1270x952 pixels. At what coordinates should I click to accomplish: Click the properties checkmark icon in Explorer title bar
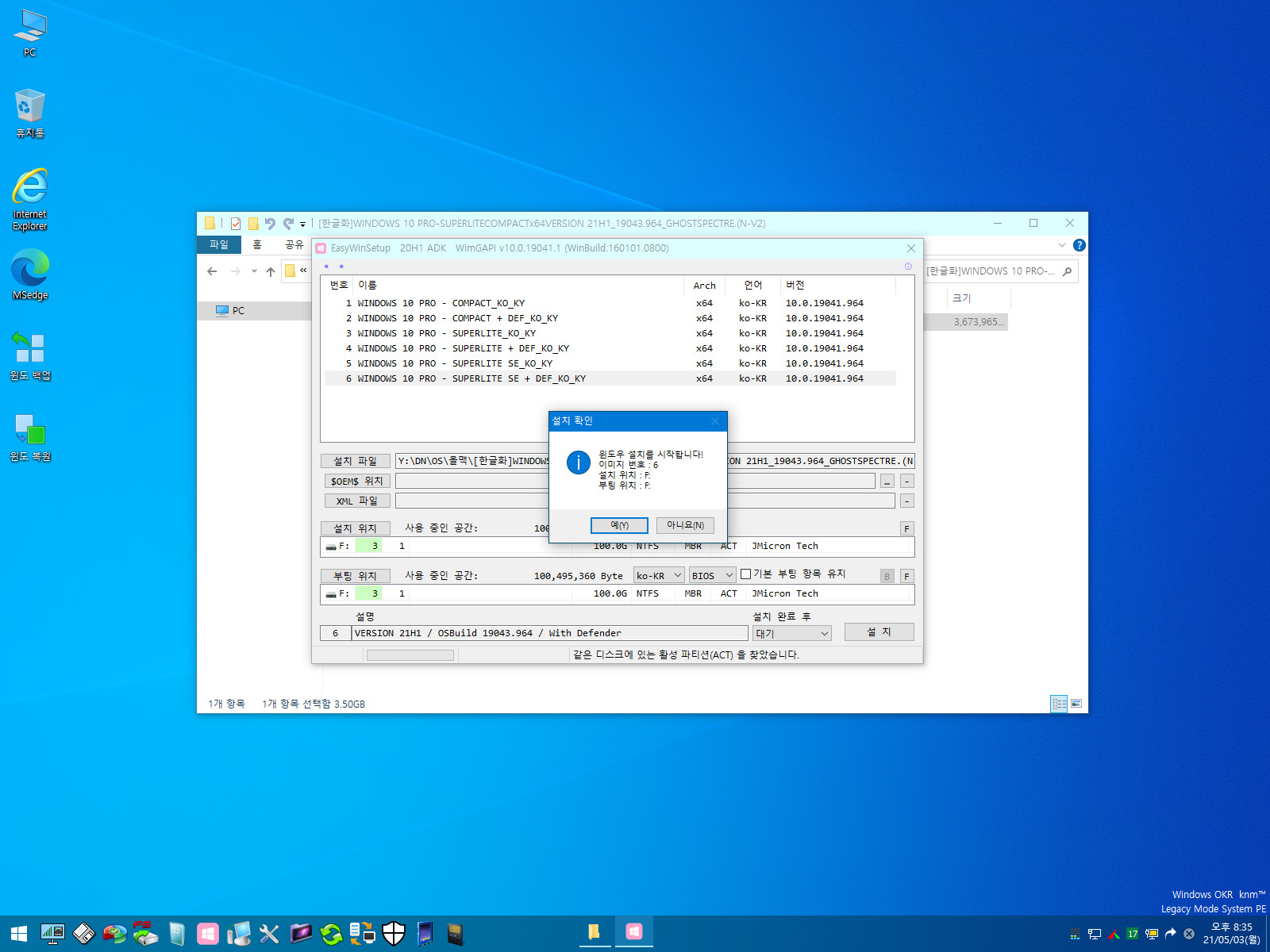[236, 224]
